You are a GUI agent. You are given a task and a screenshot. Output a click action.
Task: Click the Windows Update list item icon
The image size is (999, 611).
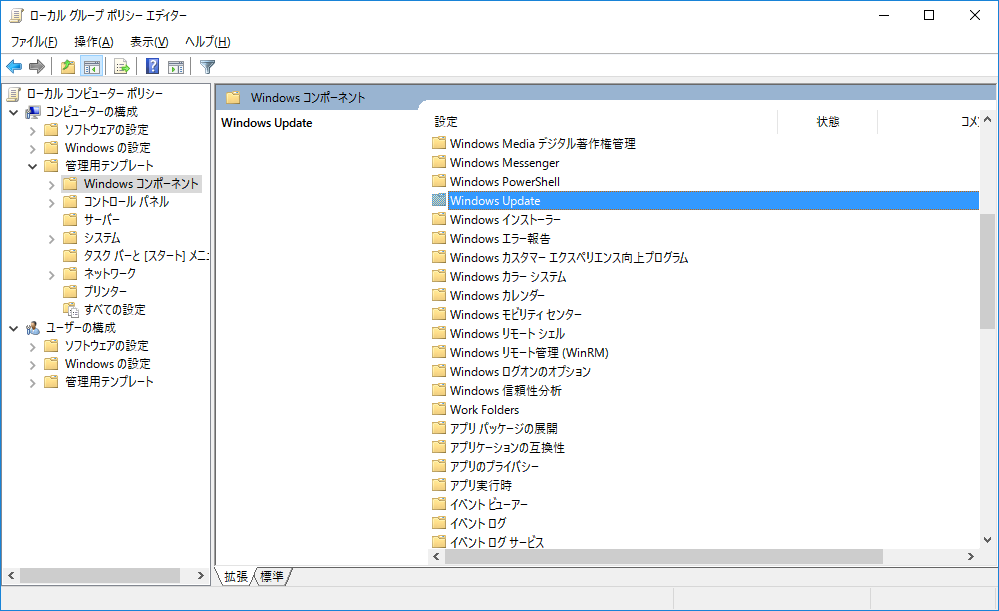tap(439, 200)
